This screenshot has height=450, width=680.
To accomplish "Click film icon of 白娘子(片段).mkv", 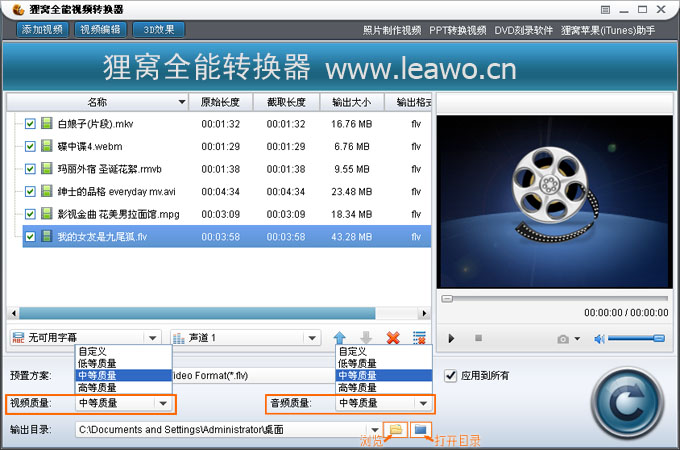I will click(46, 123).
